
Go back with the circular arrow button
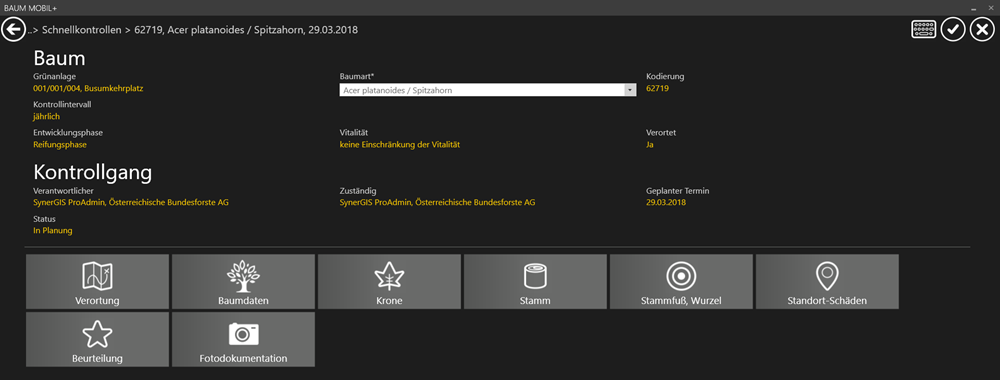13,29
